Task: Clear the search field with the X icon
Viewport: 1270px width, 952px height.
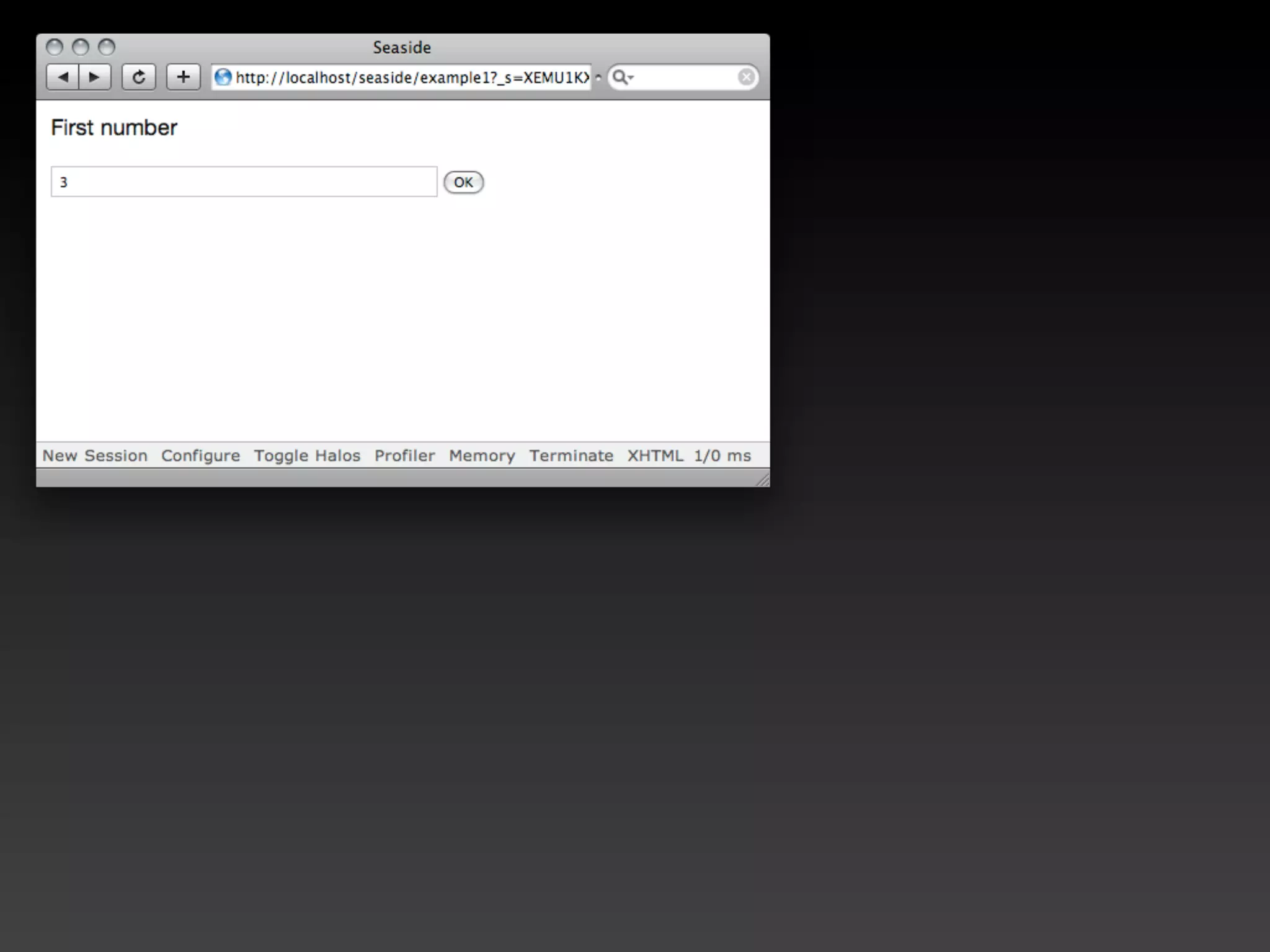Action: click(746, 77)
